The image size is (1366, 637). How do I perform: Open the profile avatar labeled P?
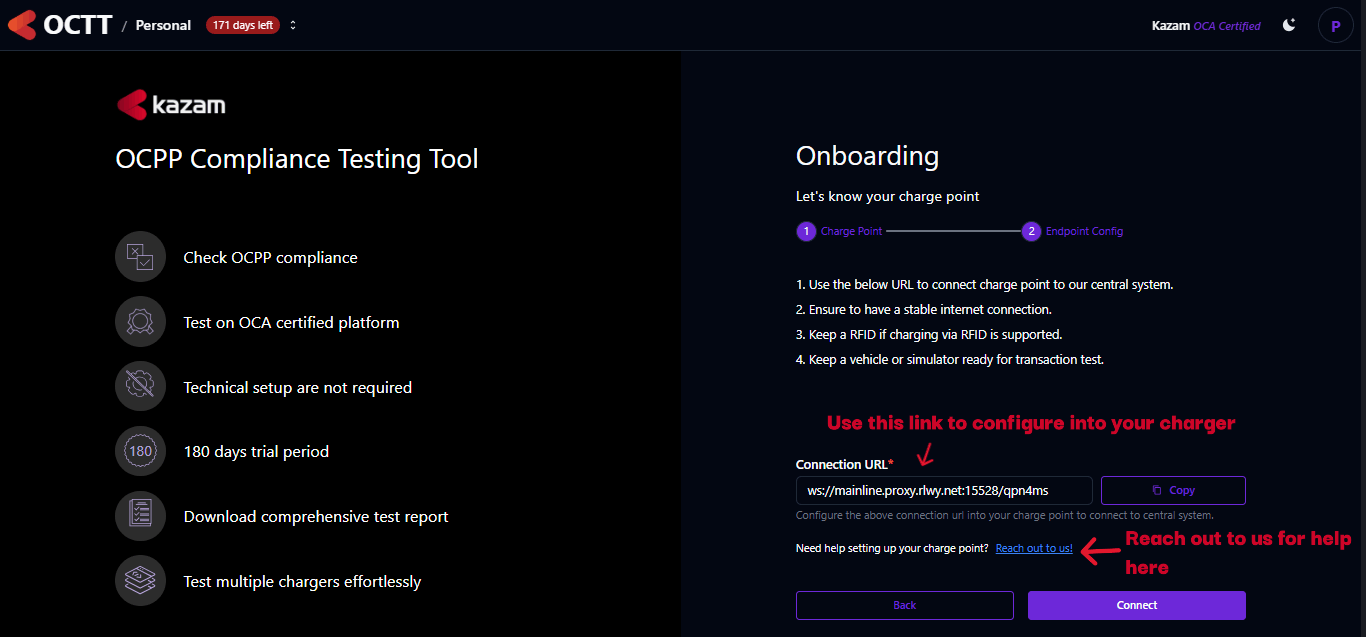tap(1335, 26)
